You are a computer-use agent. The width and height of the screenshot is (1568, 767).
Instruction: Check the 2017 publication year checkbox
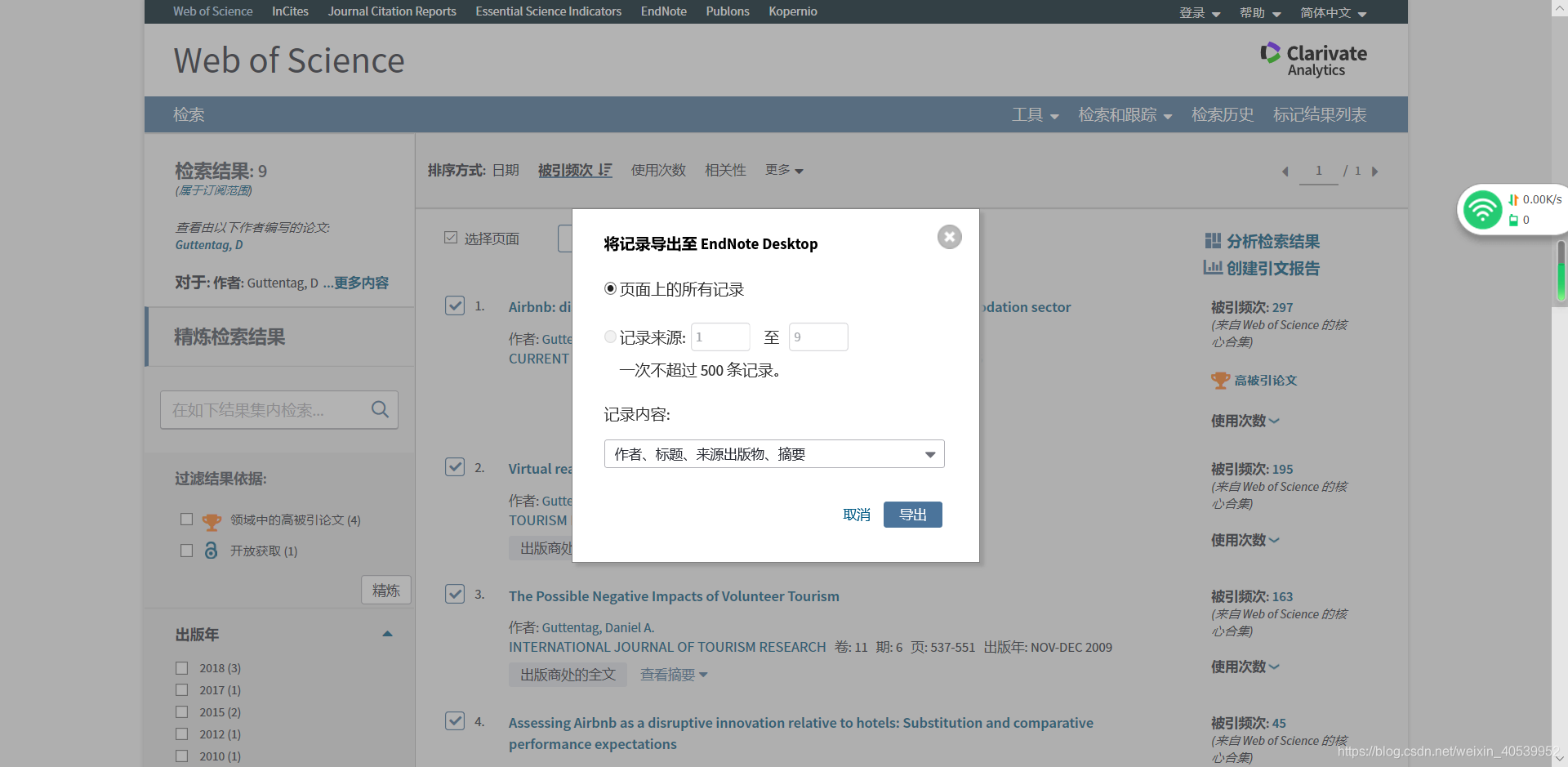[182, 690]
